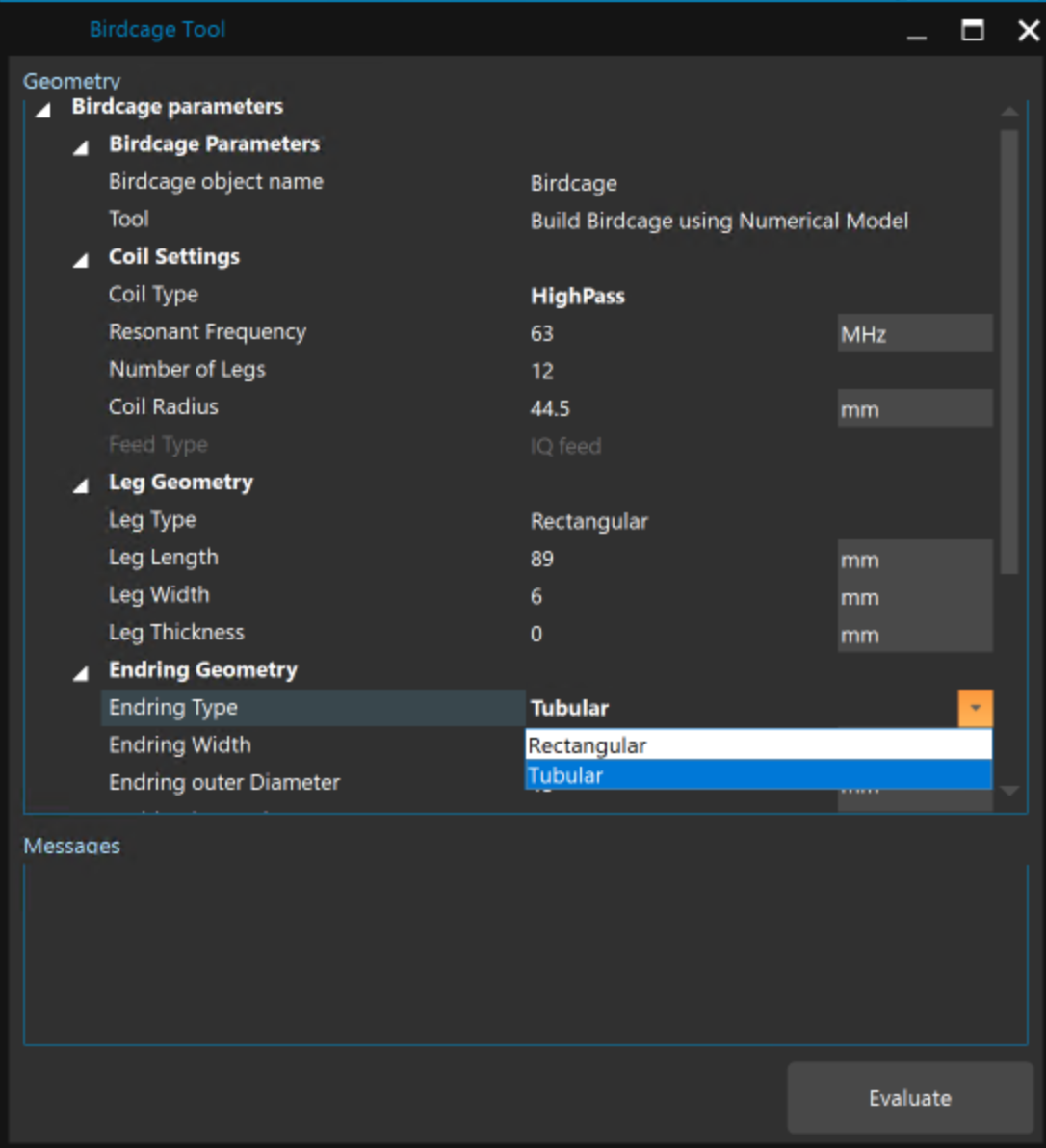The image size is (1046, 1148).
Task: Collapse the top-level Birdcage parameters tree node
Action: point(43,110)
